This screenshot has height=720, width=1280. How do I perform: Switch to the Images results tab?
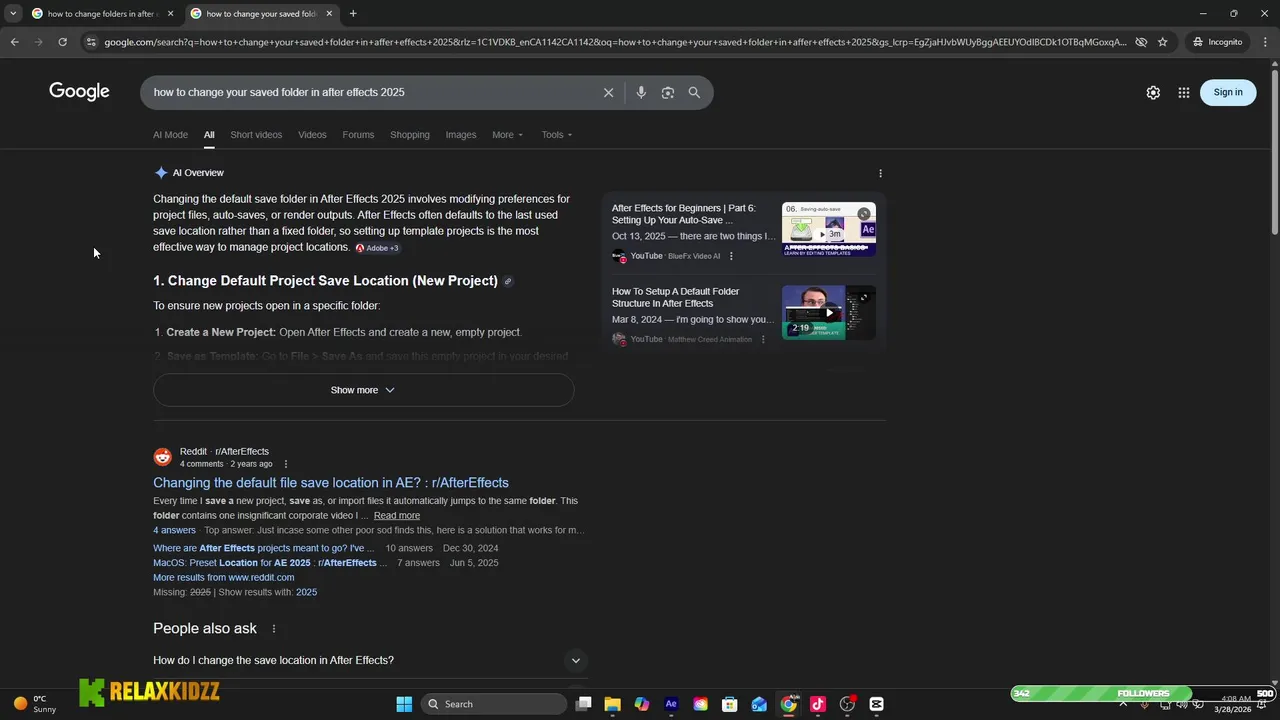pyautogui.click(x=461, y=135)
